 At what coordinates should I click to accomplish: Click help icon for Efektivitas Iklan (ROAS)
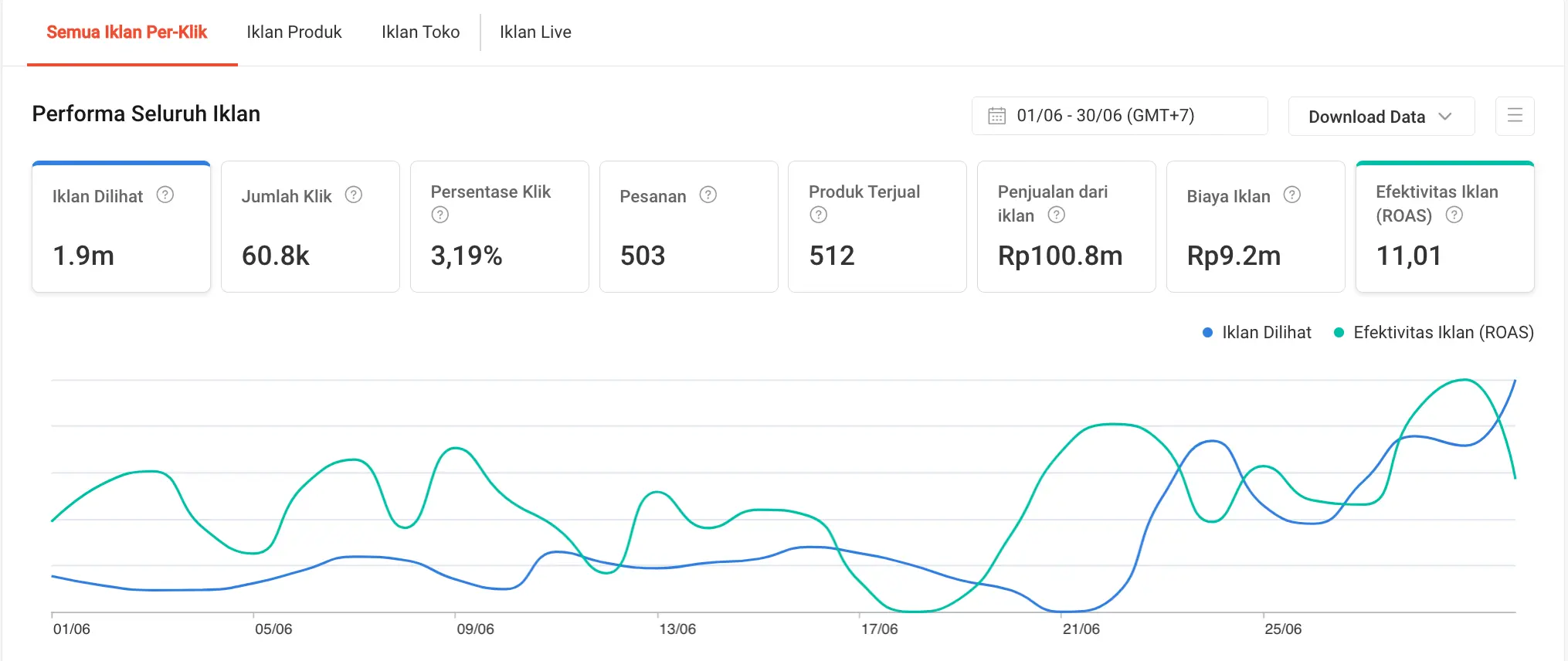(x=1454, y=215)
